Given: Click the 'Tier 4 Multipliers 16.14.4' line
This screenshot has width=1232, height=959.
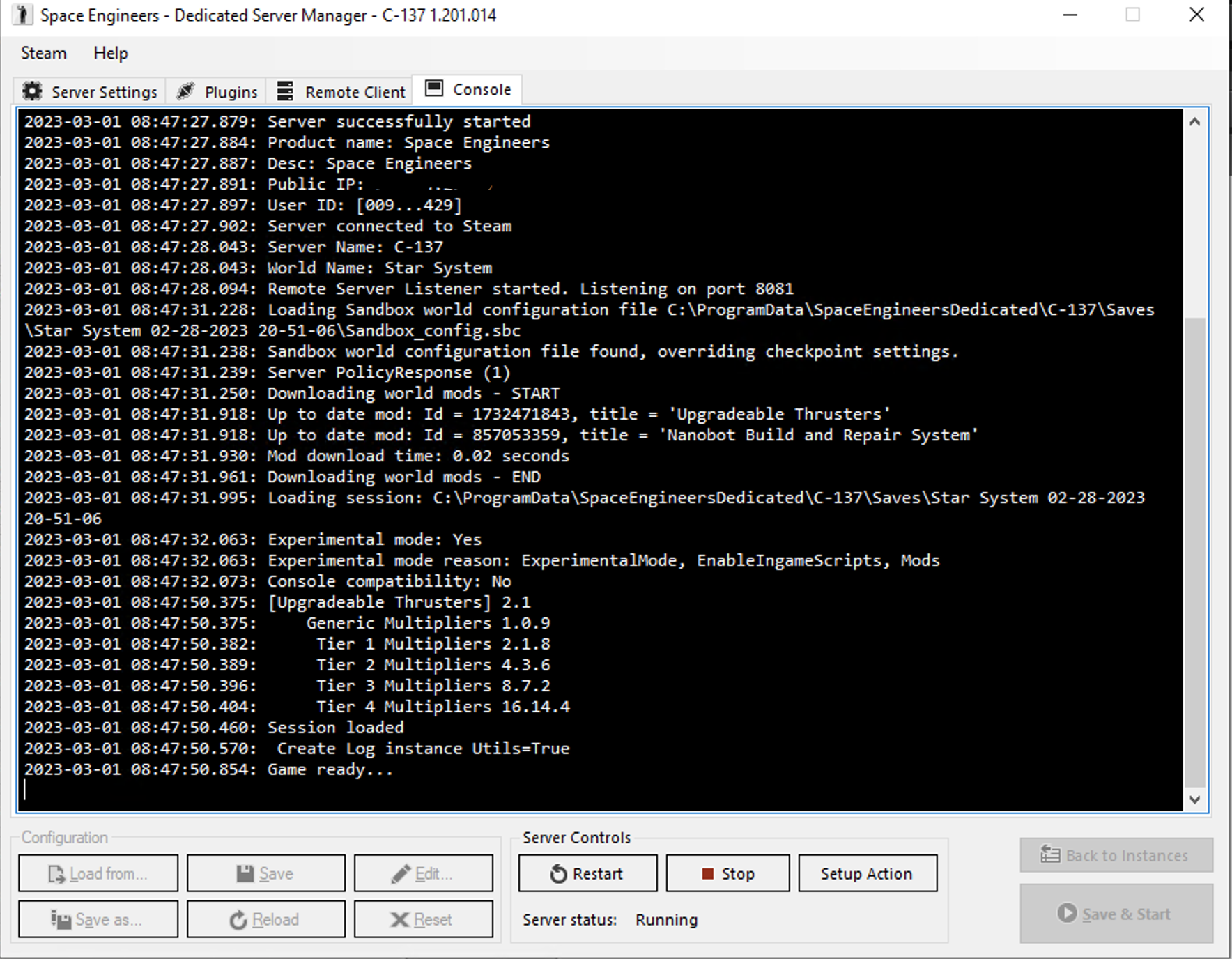Looking at the screenshot, I should 297,707.
